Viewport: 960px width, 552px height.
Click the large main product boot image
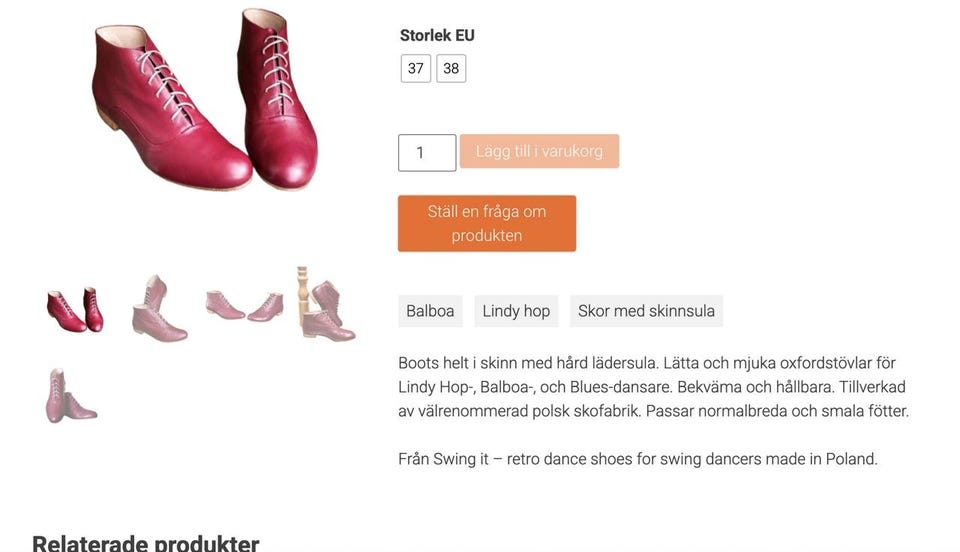[x=205, y=100]
